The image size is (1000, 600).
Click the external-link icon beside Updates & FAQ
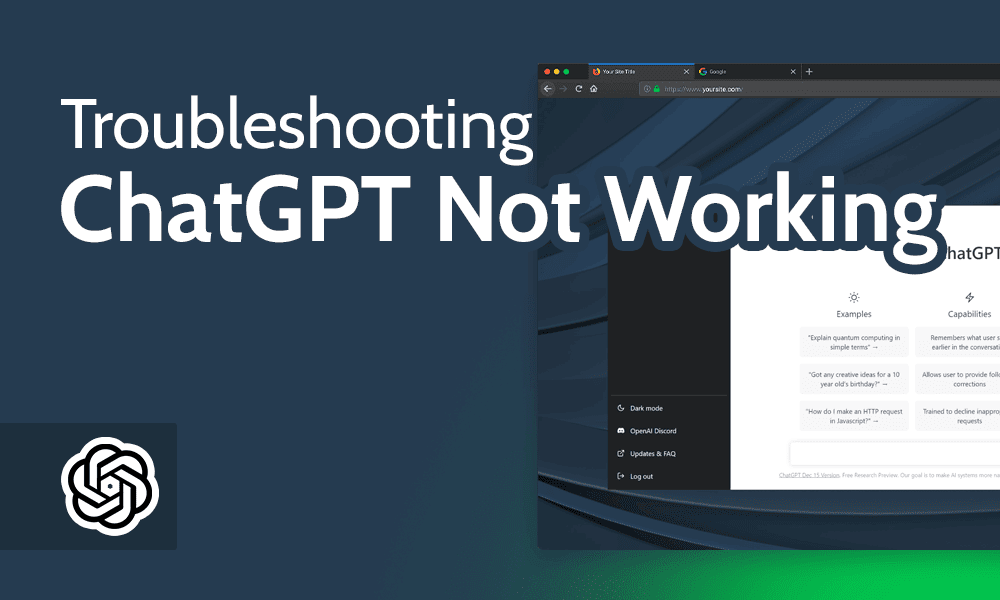[x=620, y=453]
